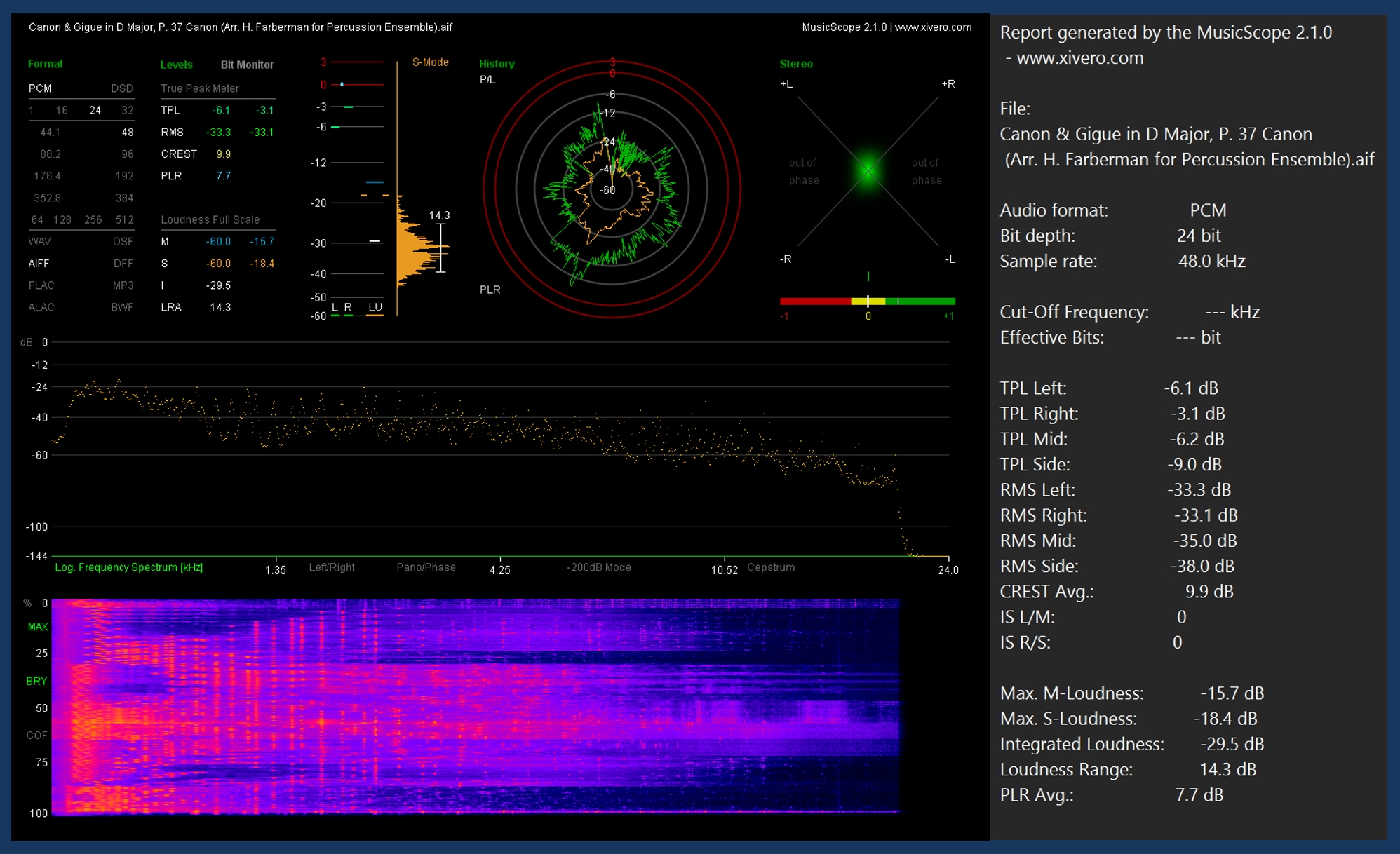Switch to the Cepstrum view
This screenshot has width=1400, height=854.
click(x=770, y=567)
